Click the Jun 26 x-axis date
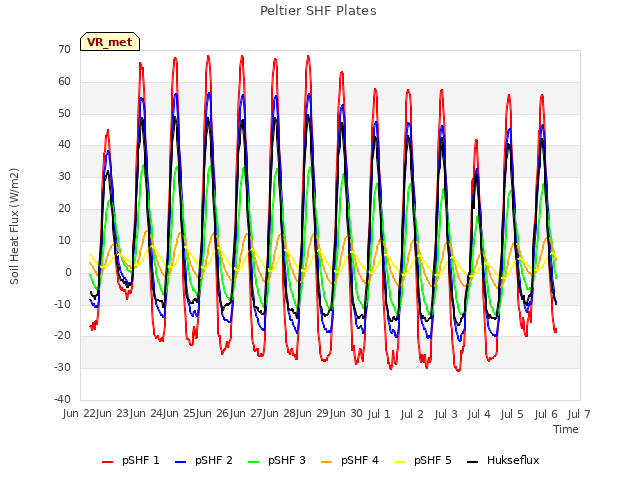The width and height of the screenshot is (640, 480). pyautogui.click(x=213, y=414)
